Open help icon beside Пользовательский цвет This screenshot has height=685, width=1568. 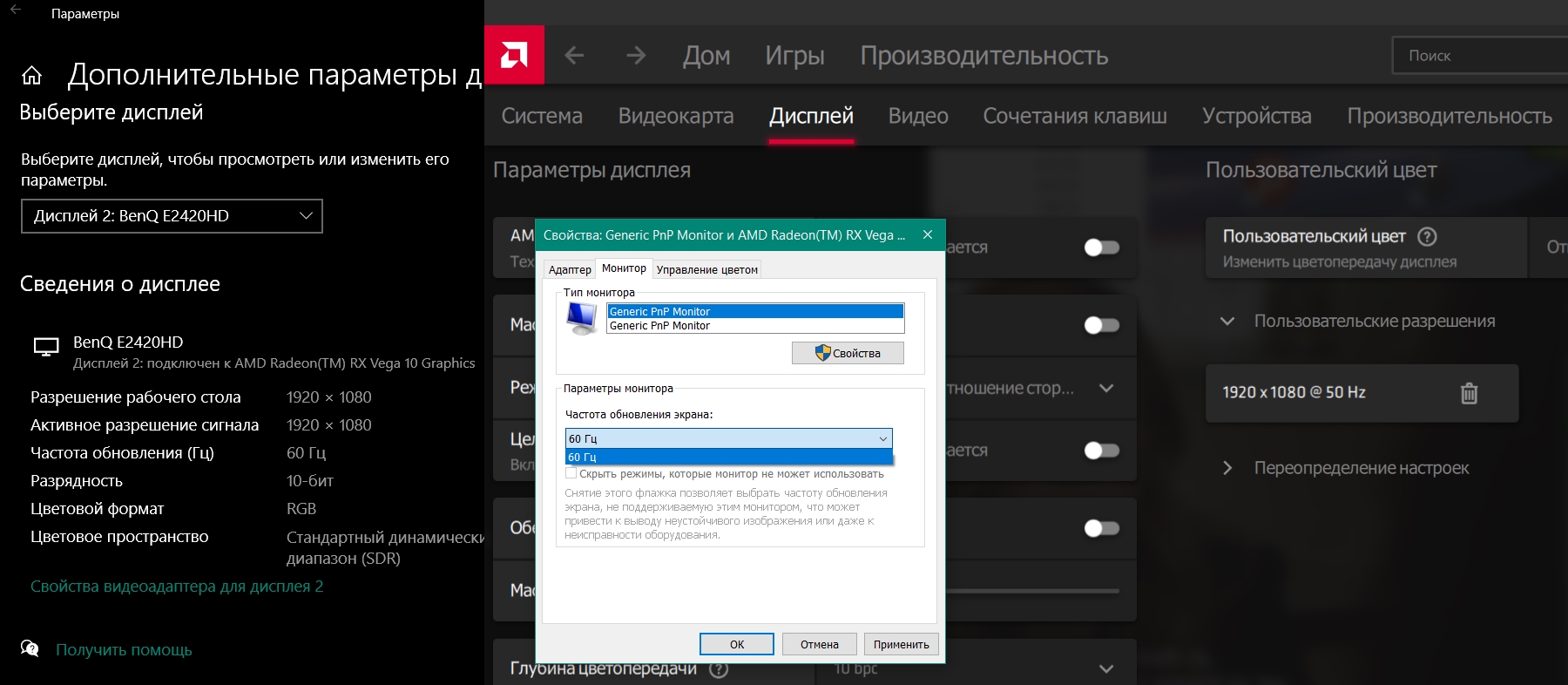click(x=1427, y=236)
